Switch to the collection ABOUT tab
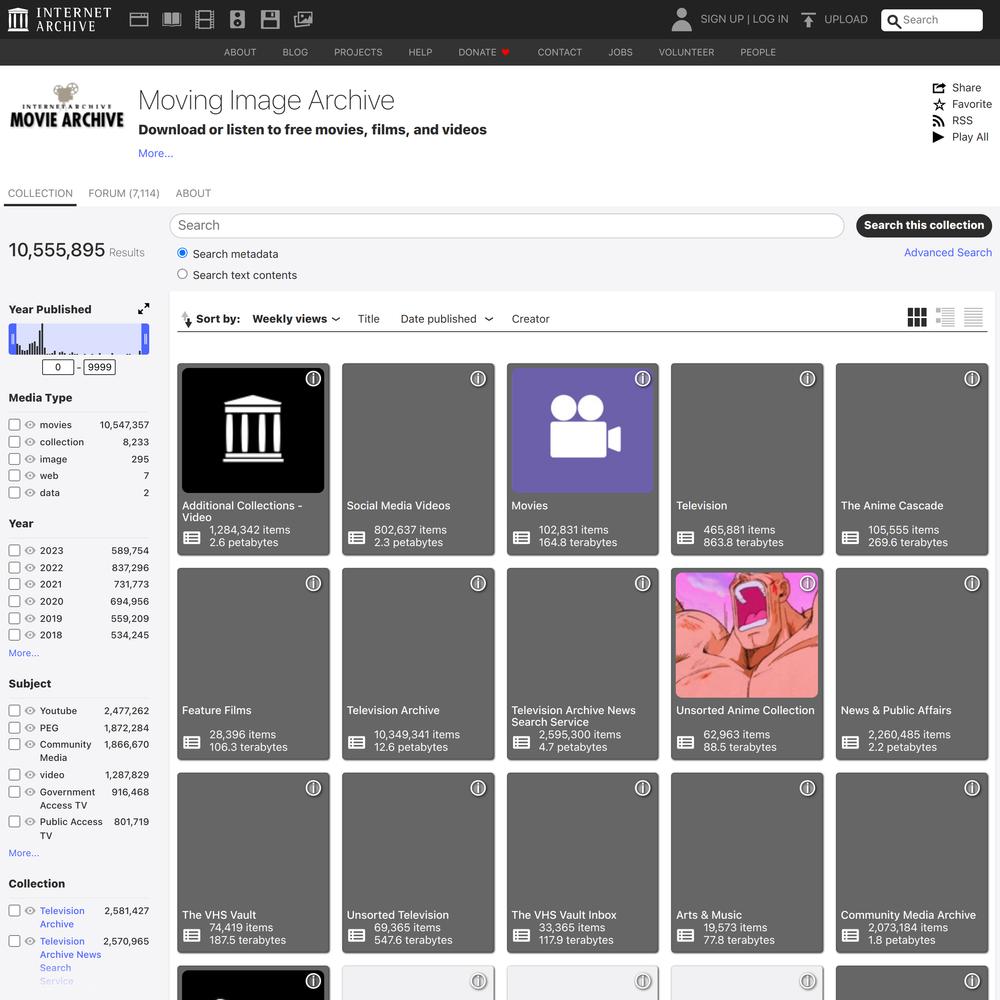Image resolution: width=1000 pixels, height=1000 pixels. click(193, 193)
